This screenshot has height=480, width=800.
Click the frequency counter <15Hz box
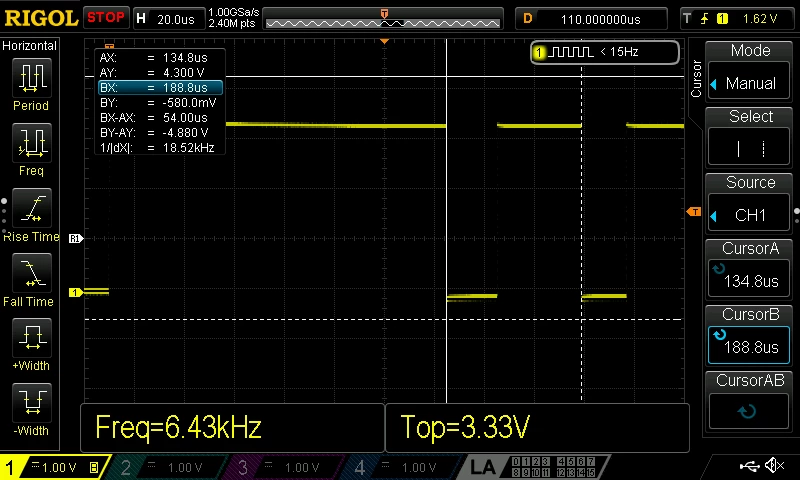[605, 52]
